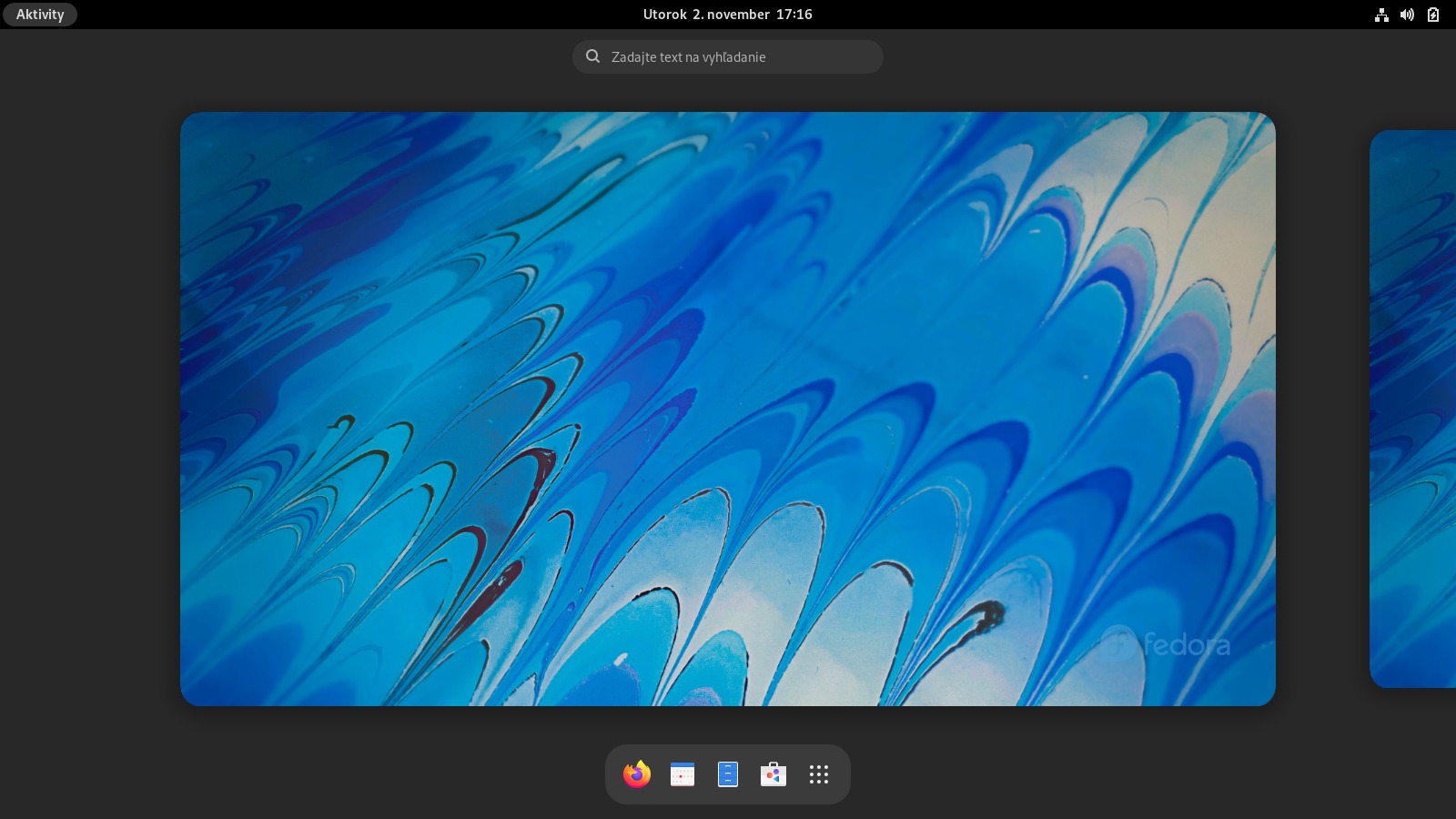Open the Calendar app in the dock
The width and height of the screenshot is (1456, 819).
point(682,774)
